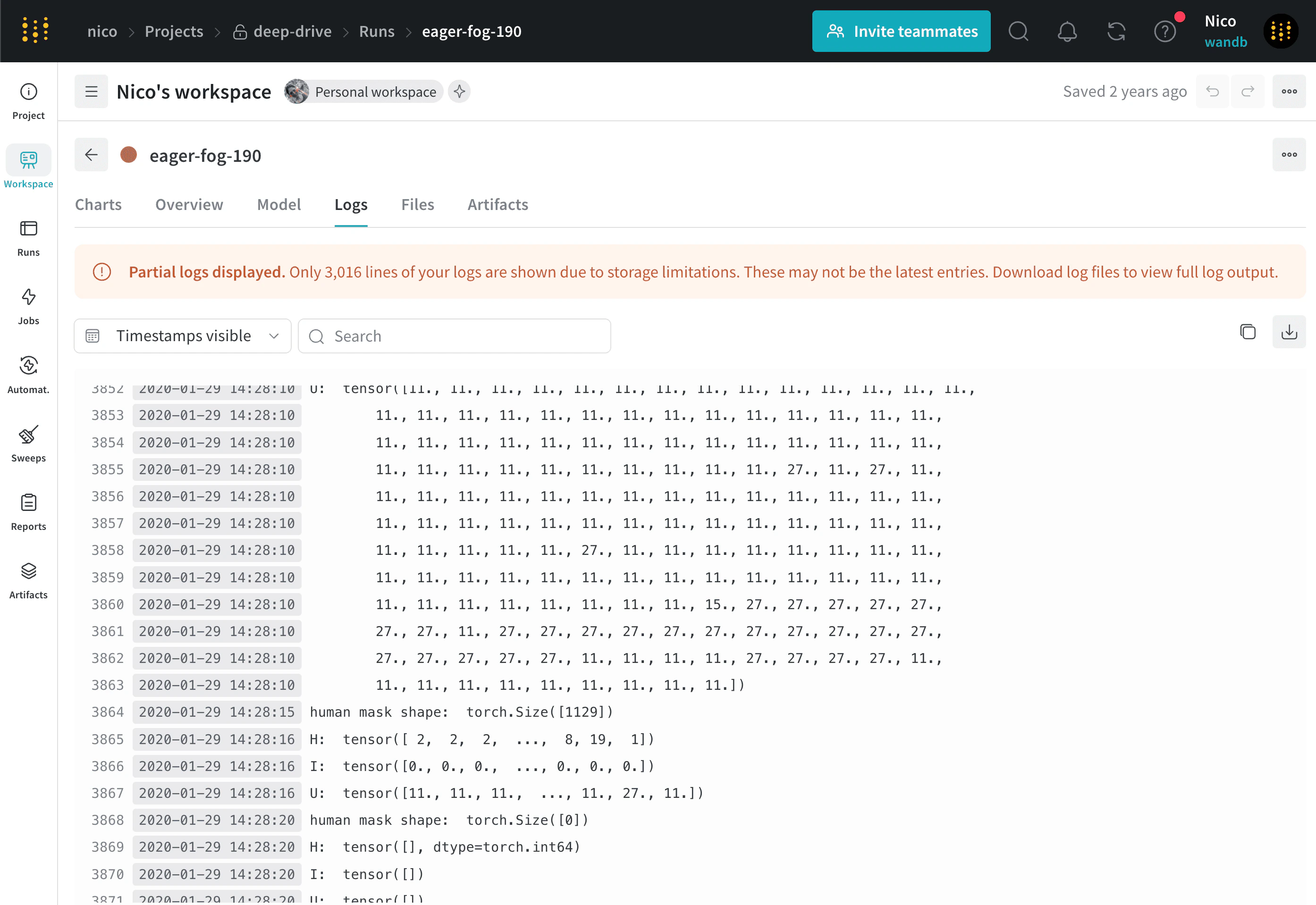Viewport: 1316px width, 905px height.
Task: Open the workspace three-dot menu near Saved
Action: (1289, 92)
